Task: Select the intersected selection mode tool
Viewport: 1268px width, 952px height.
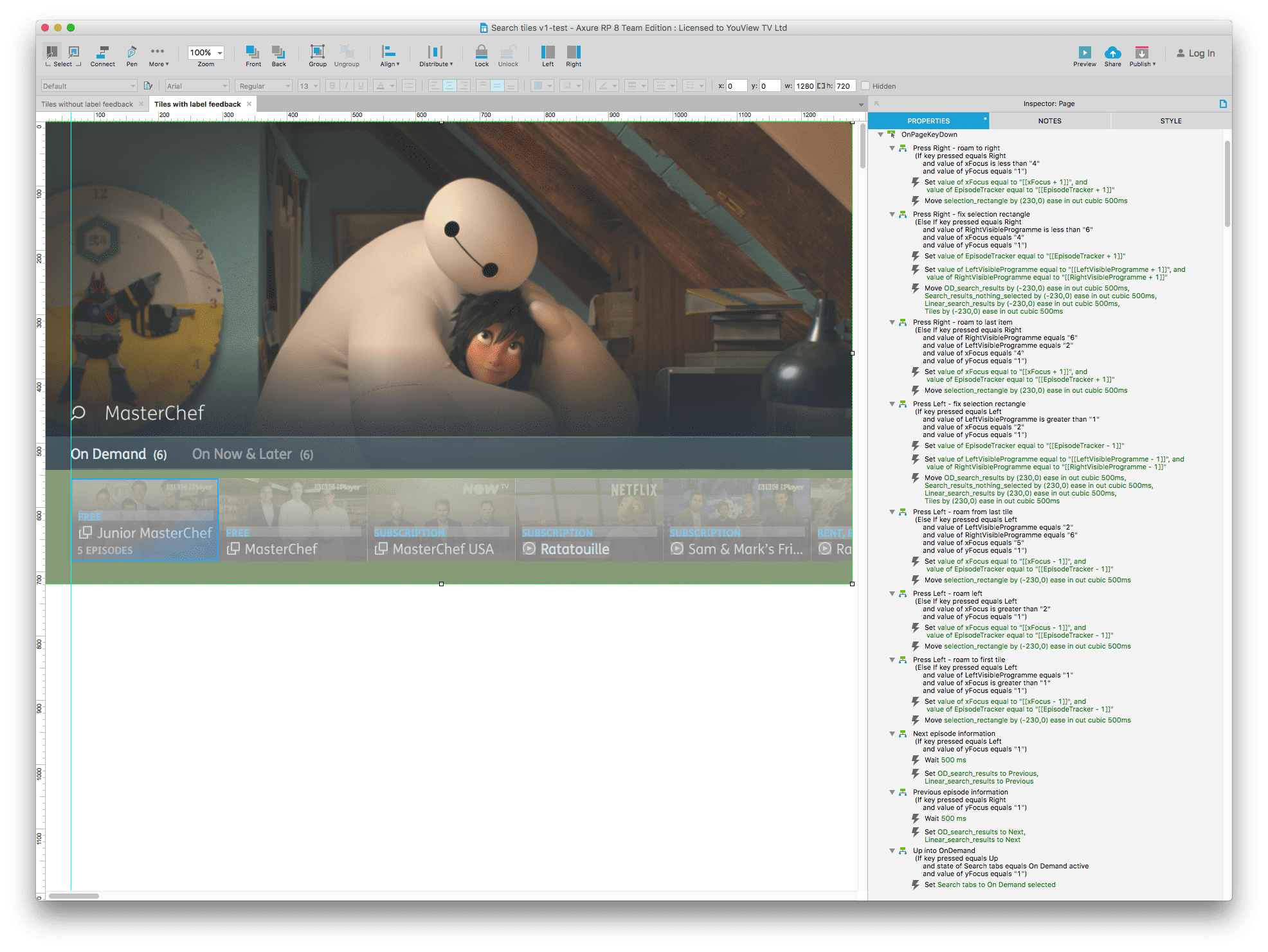Action: [52, 51]
